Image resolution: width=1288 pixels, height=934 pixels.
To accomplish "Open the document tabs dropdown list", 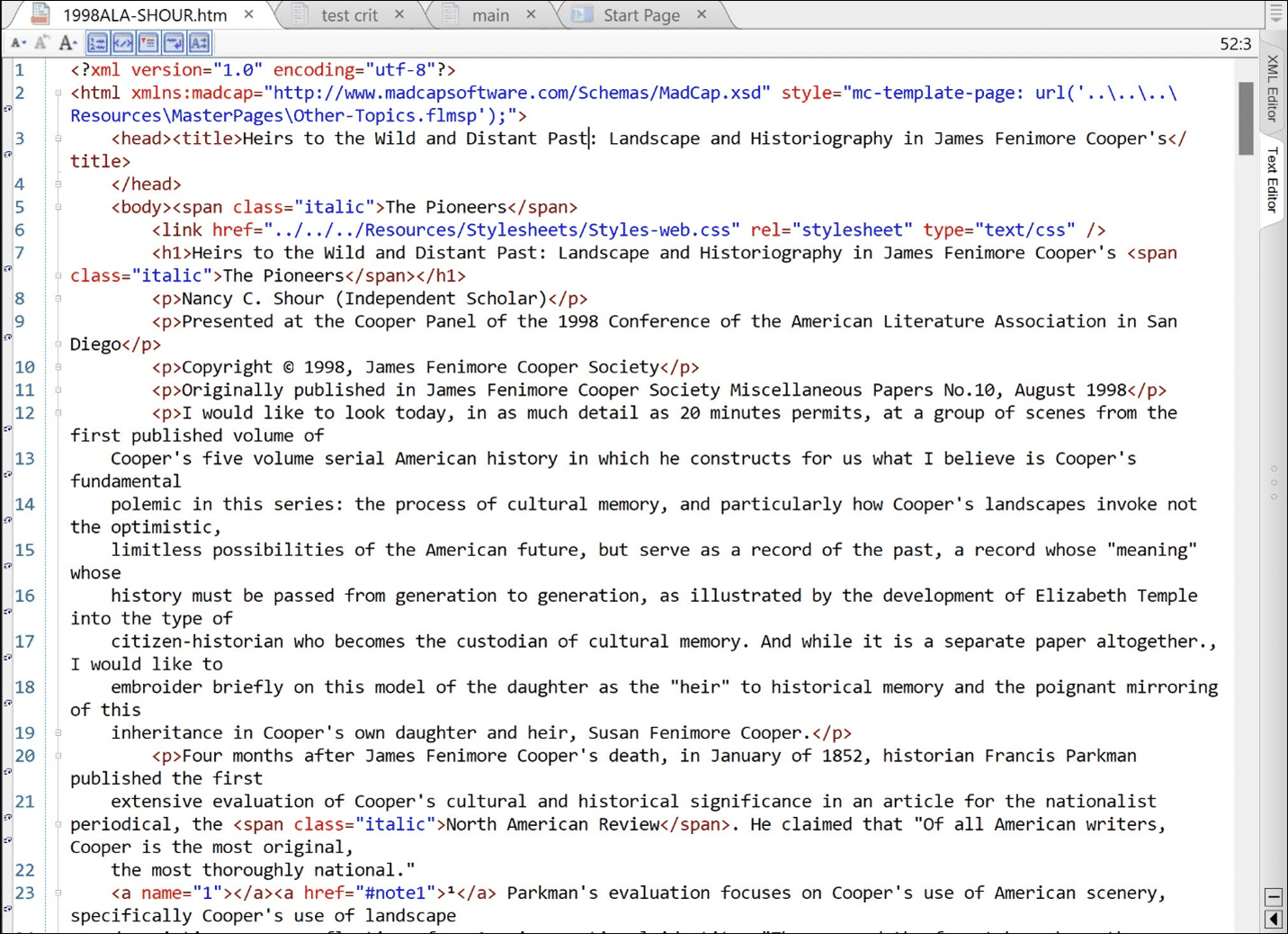I will coord(1275,14).
